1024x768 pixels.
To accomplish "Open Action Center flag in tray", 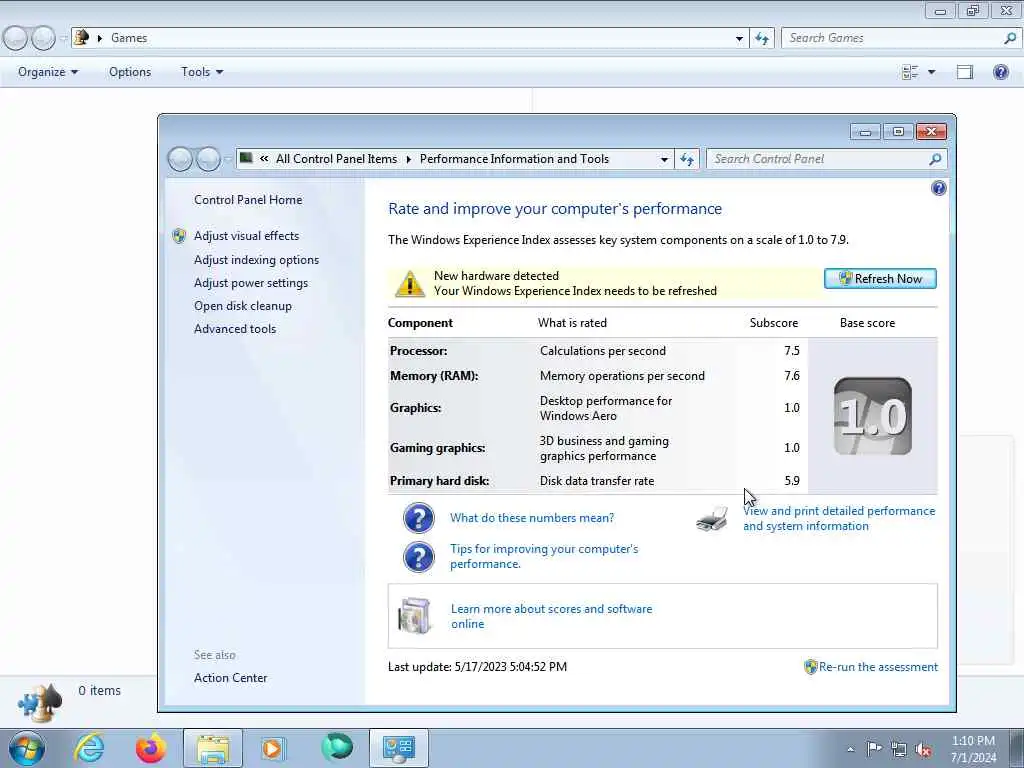I will point(874,749).
